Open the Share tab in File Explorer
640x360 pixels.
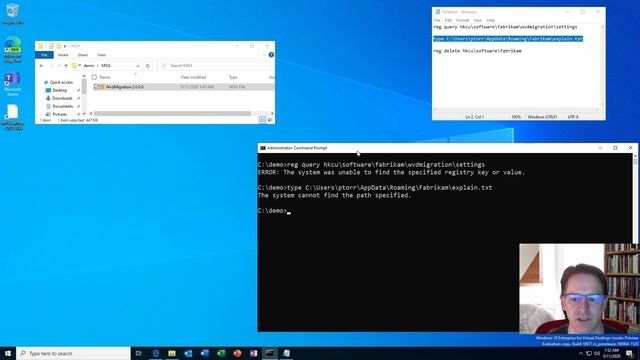(83, 55)
